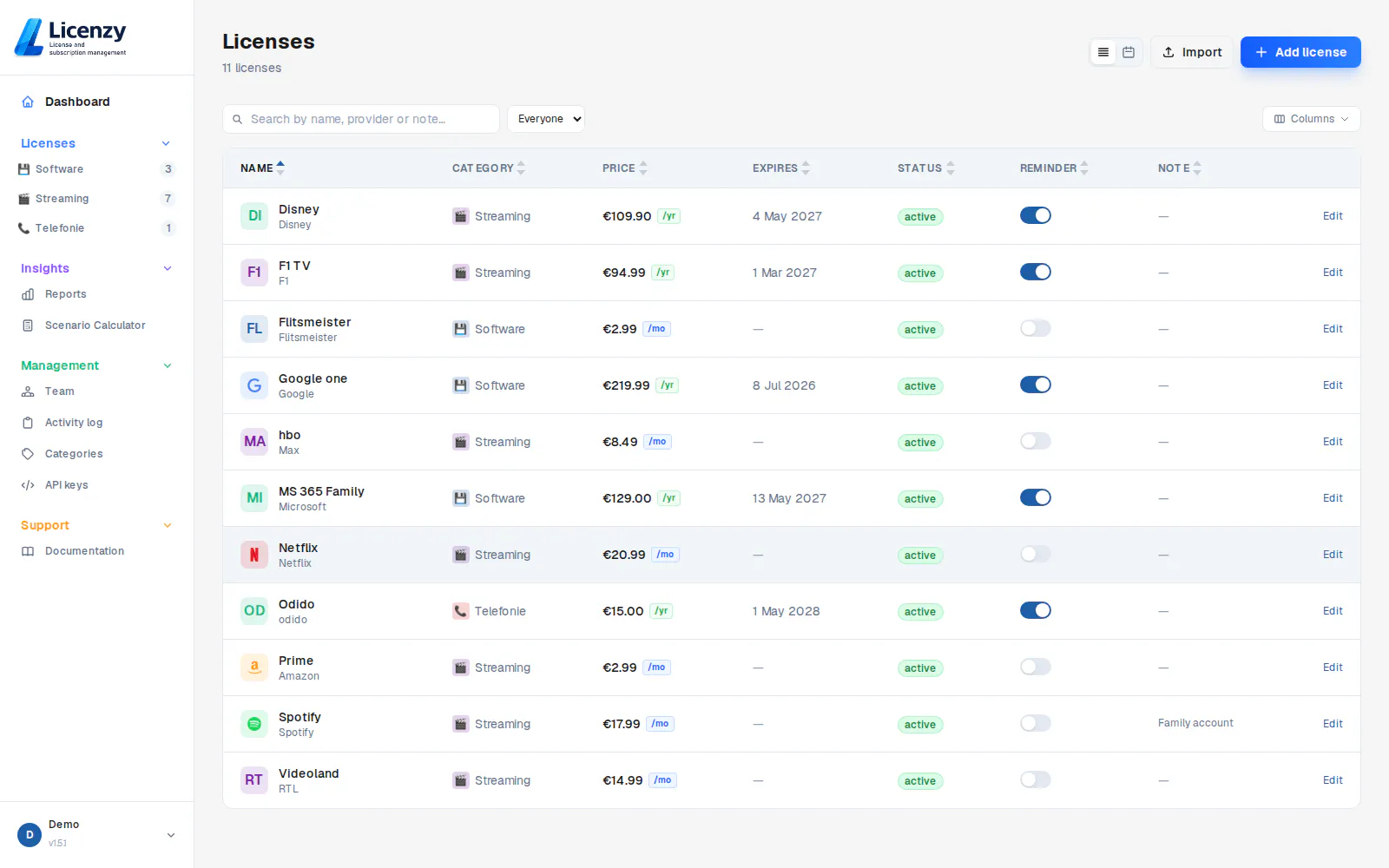Collapse the Insights sidebar section
The height and width of the screenshot is (868, 1389).
pos(167,268)
